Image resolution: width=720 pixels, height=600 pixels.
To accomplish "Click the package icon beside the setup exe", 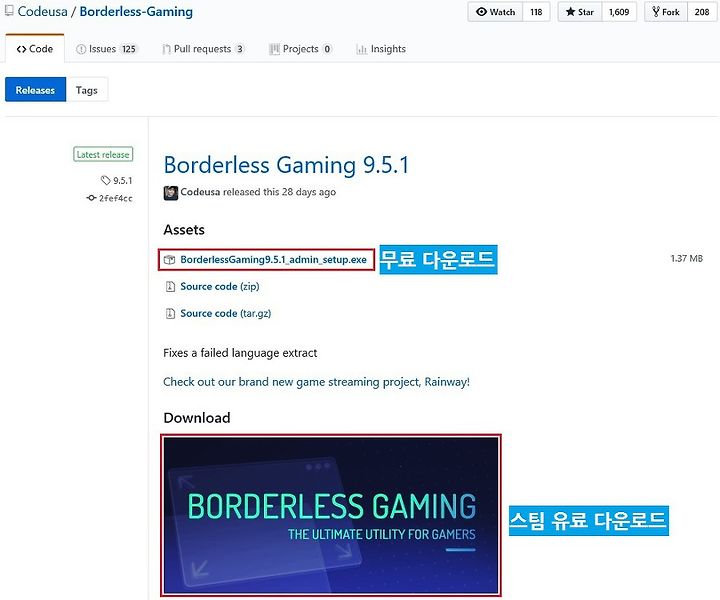I will point(170,260).
